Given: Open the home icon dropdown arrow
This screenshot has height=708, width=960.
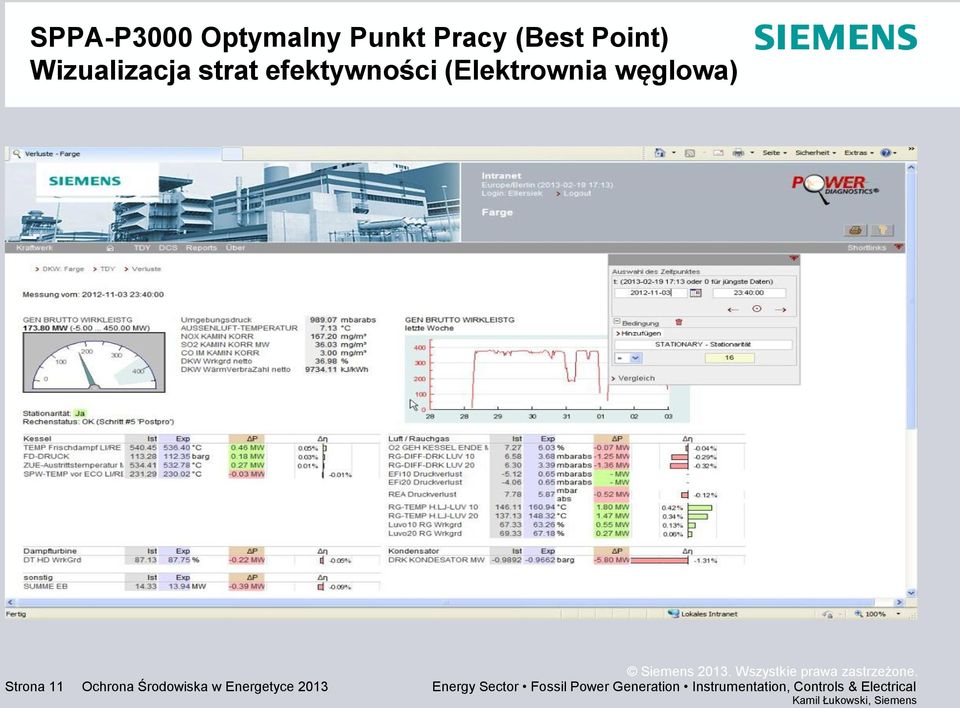Looking at the screenshot, I should [x=673, y=153].
